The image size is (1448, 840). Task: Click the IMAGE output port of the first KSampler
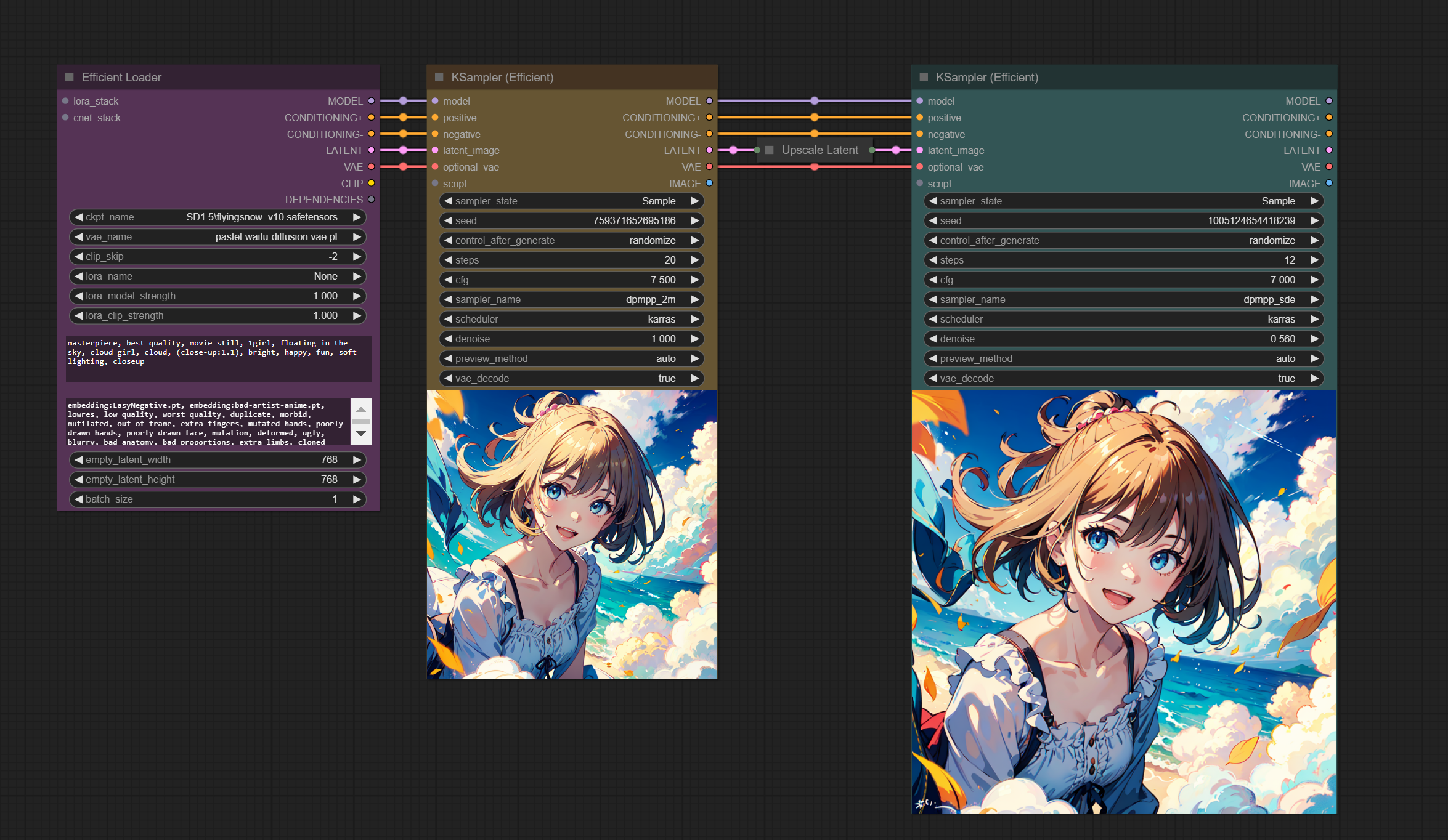(x=709, y=183)
